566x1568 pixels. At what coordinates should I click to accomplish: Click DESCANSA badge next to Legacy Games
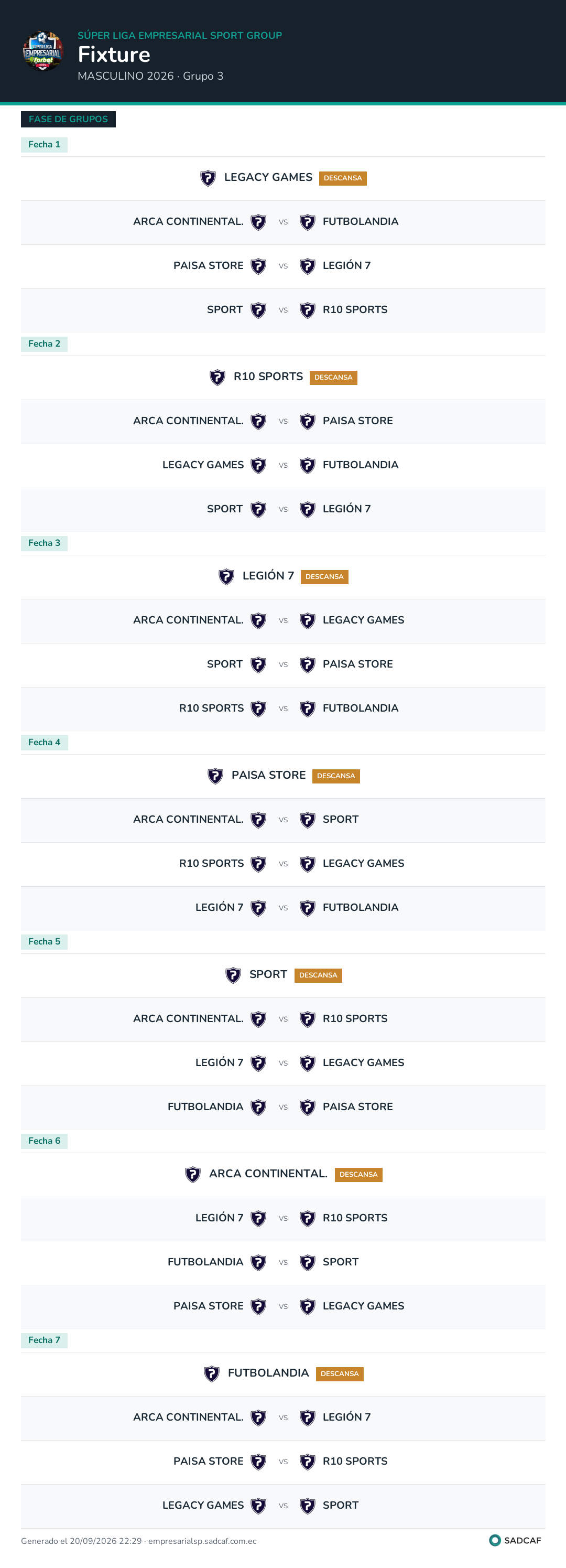(x=343, y=178)
